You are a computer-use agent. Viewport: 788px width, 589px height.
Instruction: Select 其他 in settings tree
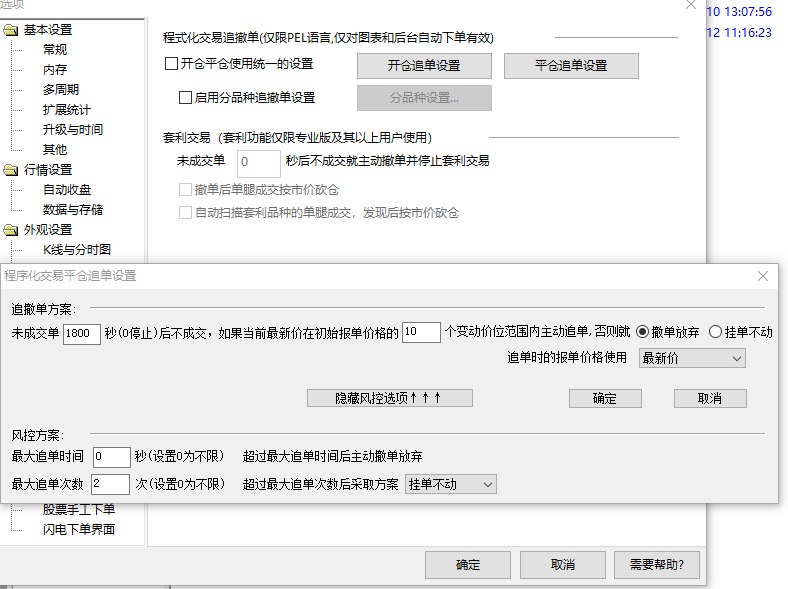[x=55, y=150]
